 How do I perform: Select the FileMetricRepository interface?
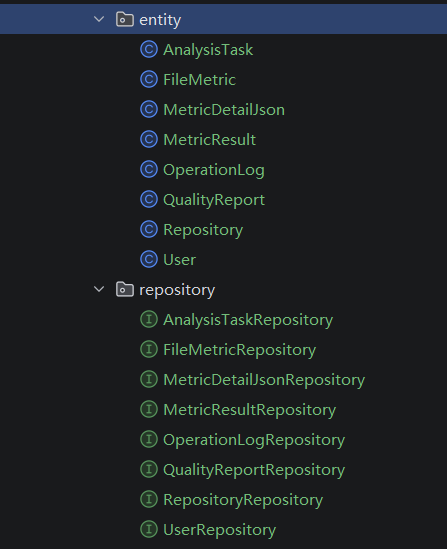239,350
